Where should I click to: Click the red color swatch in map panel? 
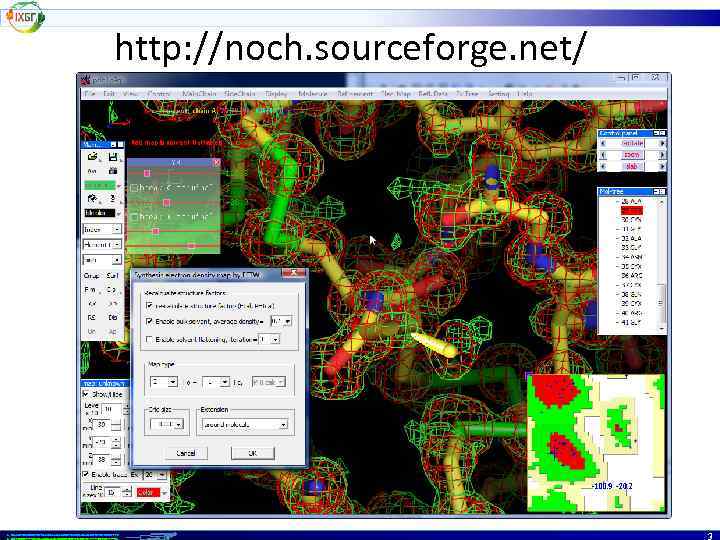[x=148, y=492]
